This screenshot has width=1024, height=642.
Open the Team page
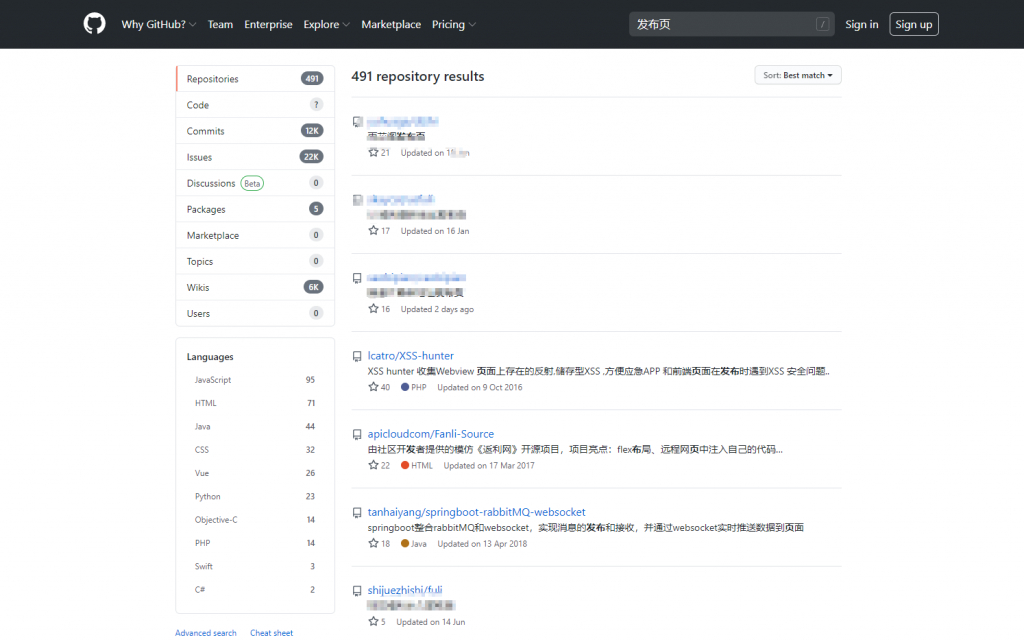pos(220,24)
